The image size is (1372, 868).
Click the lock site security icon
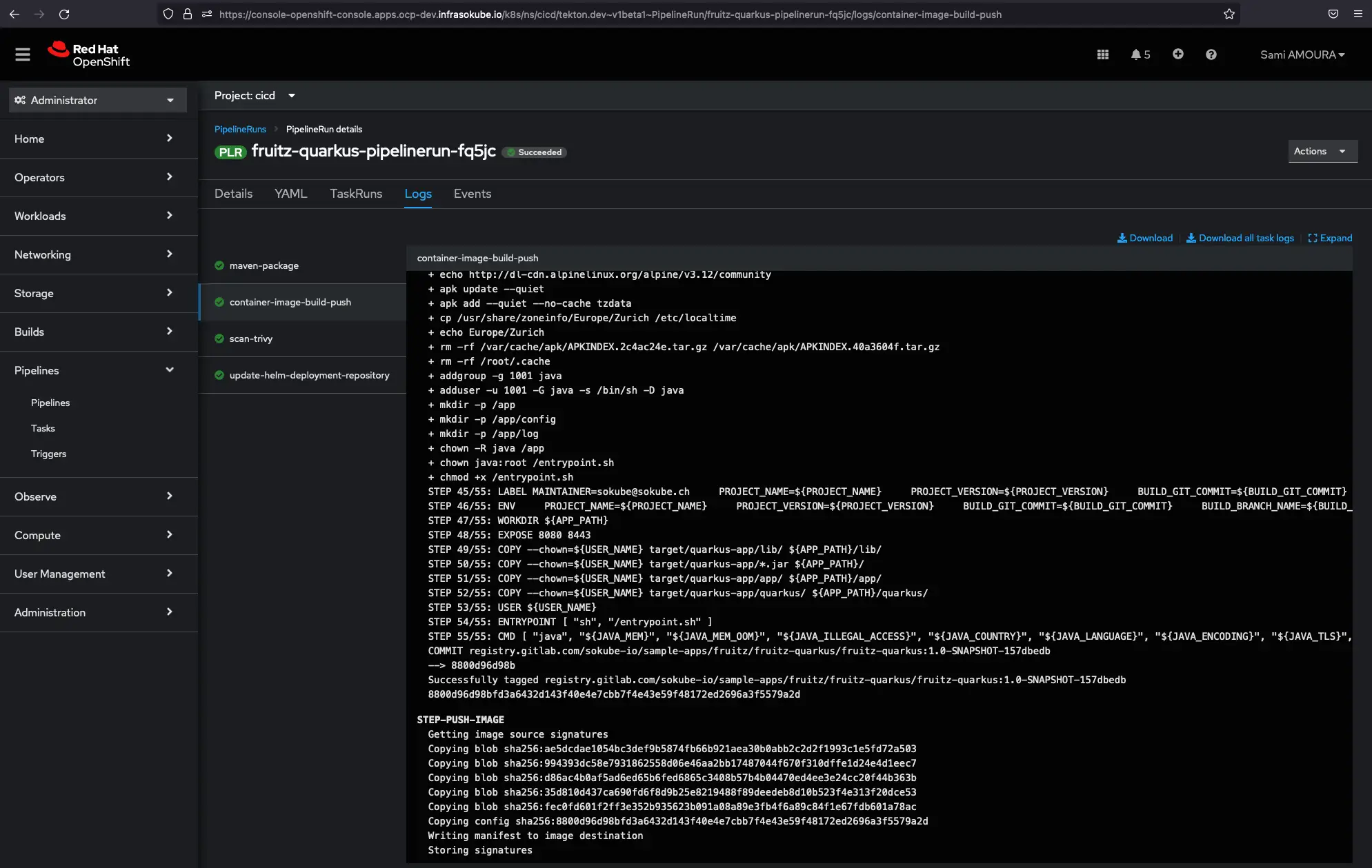[x=187, y=14]
